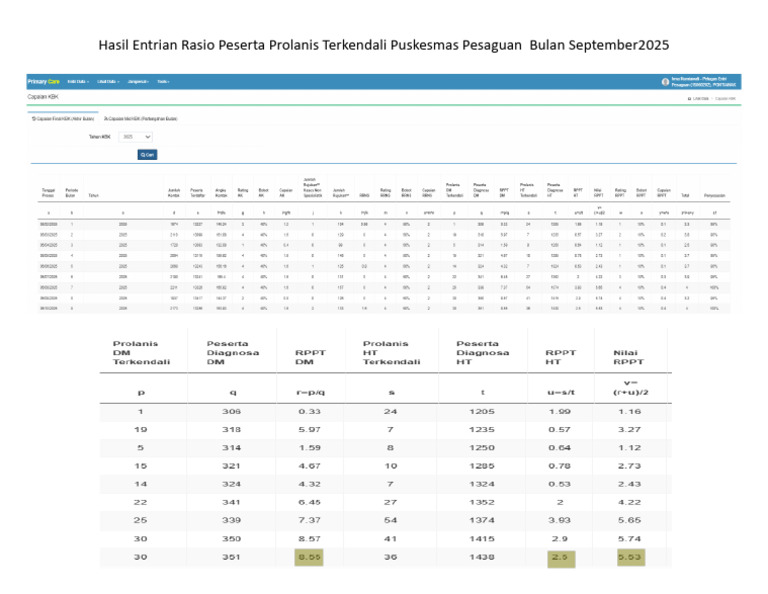Image resolution: width=768 pixels, height=594 pixels.
Task: Click value 5.65 in enlarged table
Action: pyautogui.click(x=629, y=520)
